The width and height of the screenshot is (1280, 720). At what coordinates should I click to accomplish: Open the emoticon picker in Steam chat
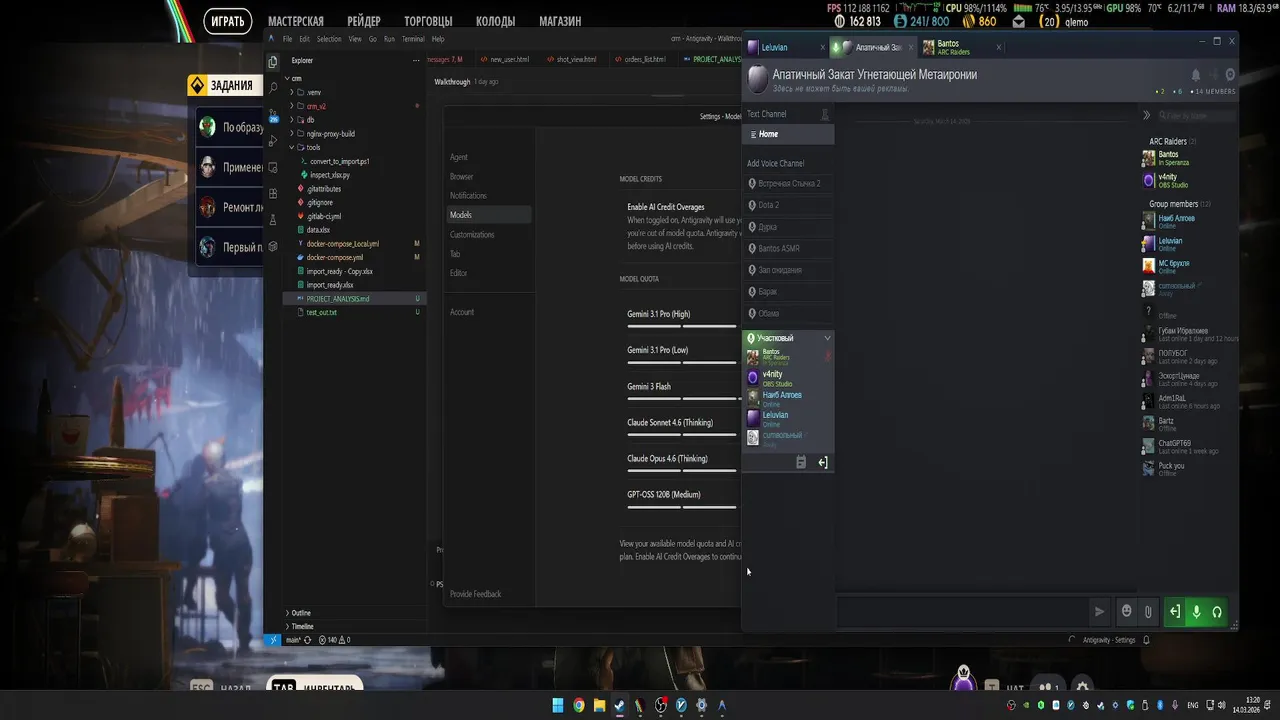click(1126, 611)
